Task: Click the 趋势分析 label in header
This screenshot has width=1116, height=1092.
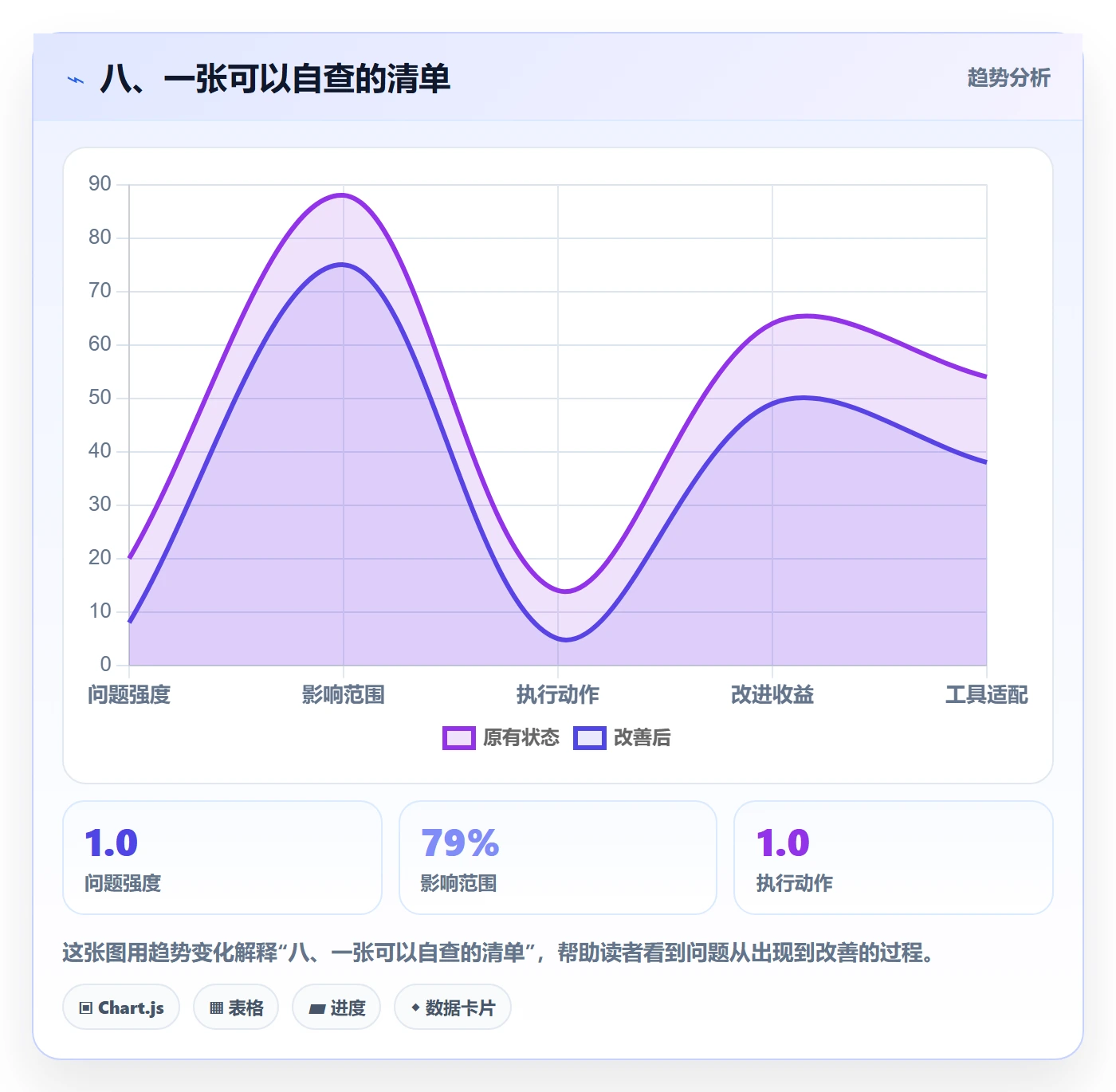Action: pyautogui.click(x=1008, y=77)
